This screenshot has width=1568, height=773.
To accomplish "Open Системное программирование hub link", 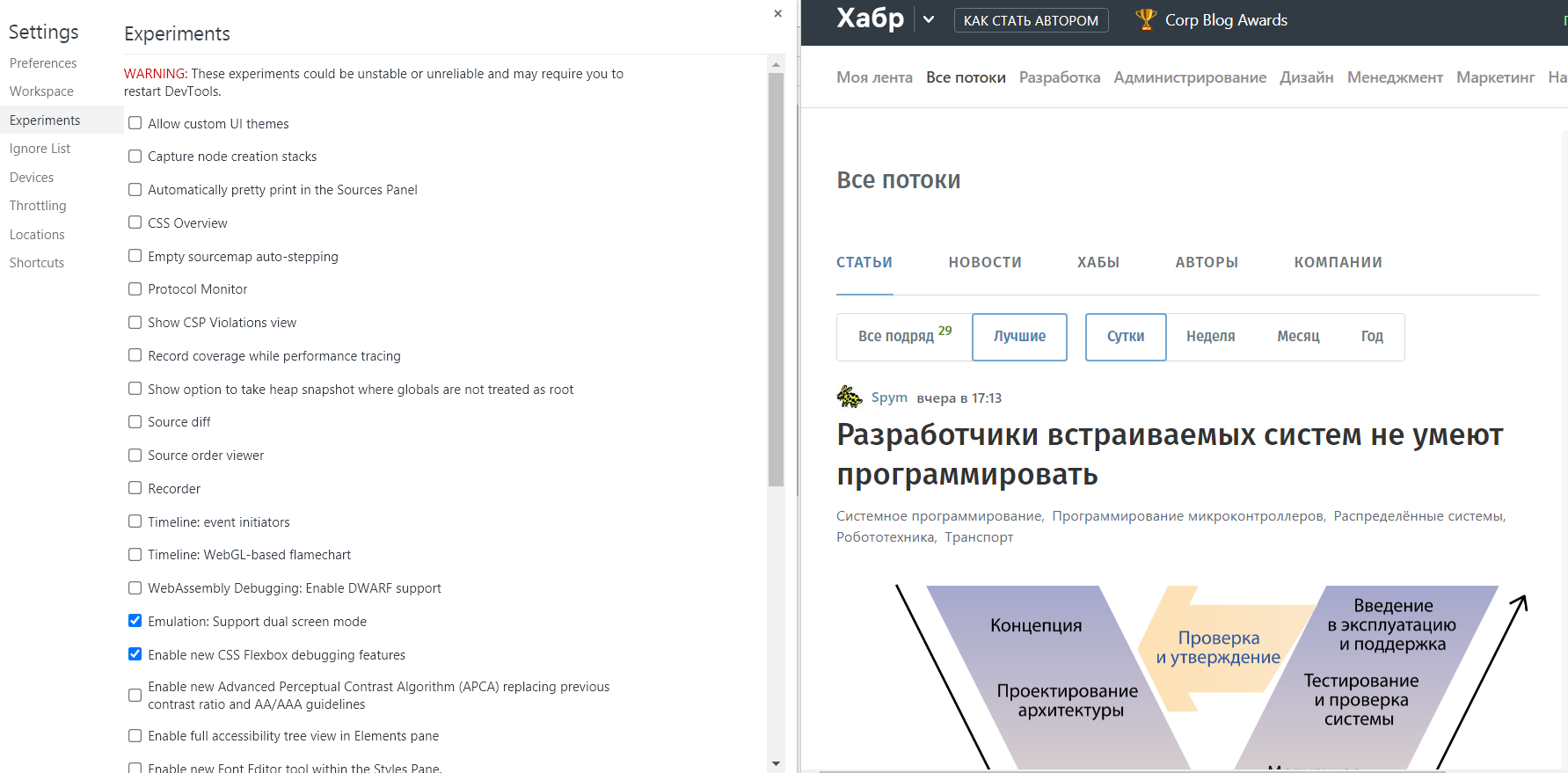I will click(938, 516).
